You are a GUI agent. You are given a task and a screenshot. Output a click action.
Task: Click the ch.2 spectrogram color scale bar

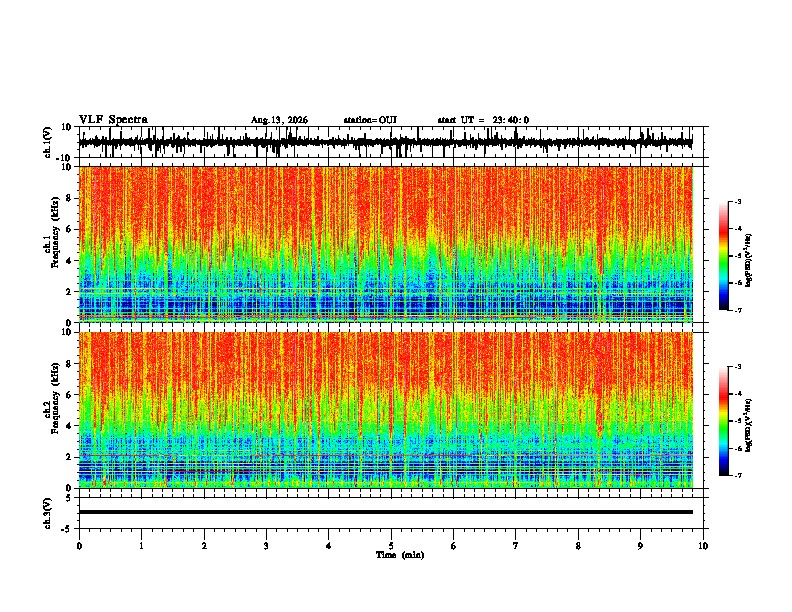[723, 421]
